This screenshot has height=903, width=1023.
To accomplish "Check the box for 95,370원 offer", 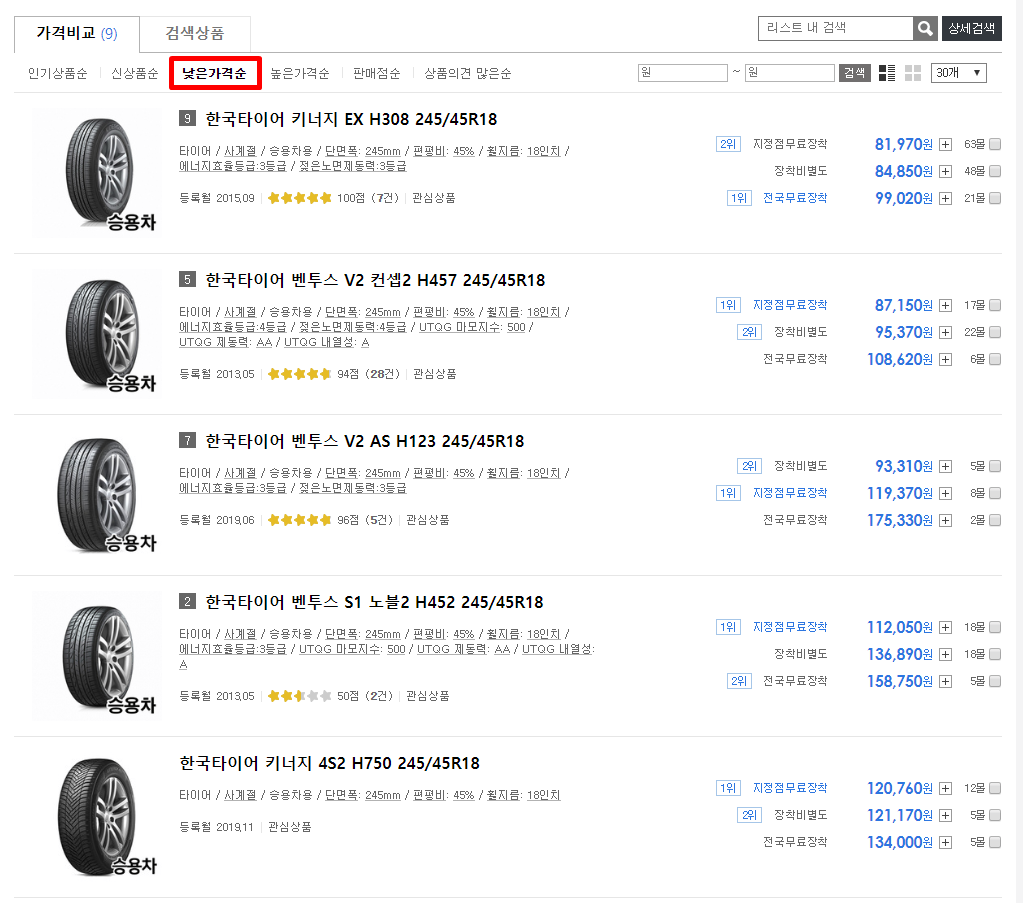I will [x=995, y=332].
